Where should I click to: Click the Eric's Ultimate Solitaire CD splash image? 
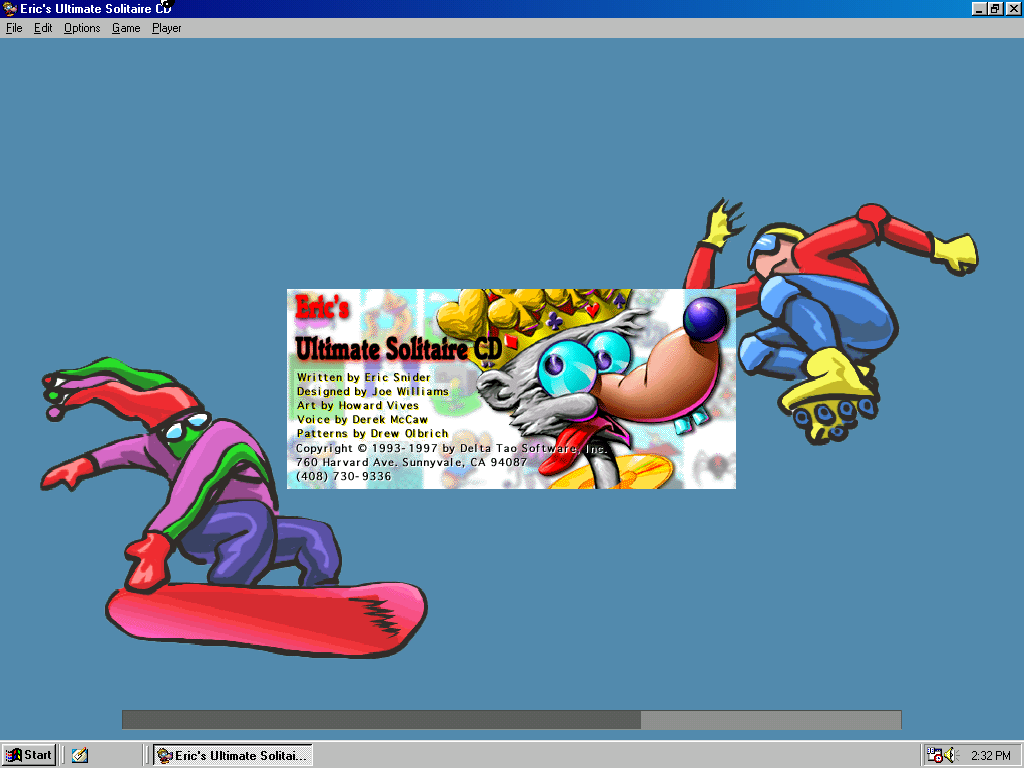tap(511, 389)
